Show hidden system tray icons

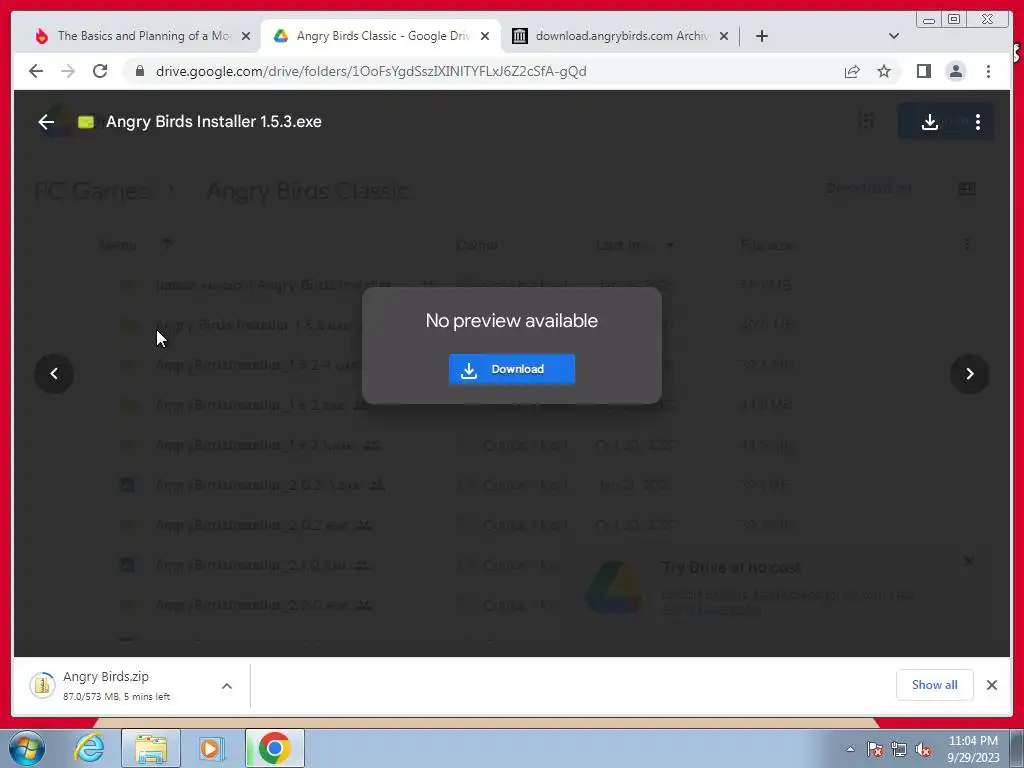pos(850,749)
